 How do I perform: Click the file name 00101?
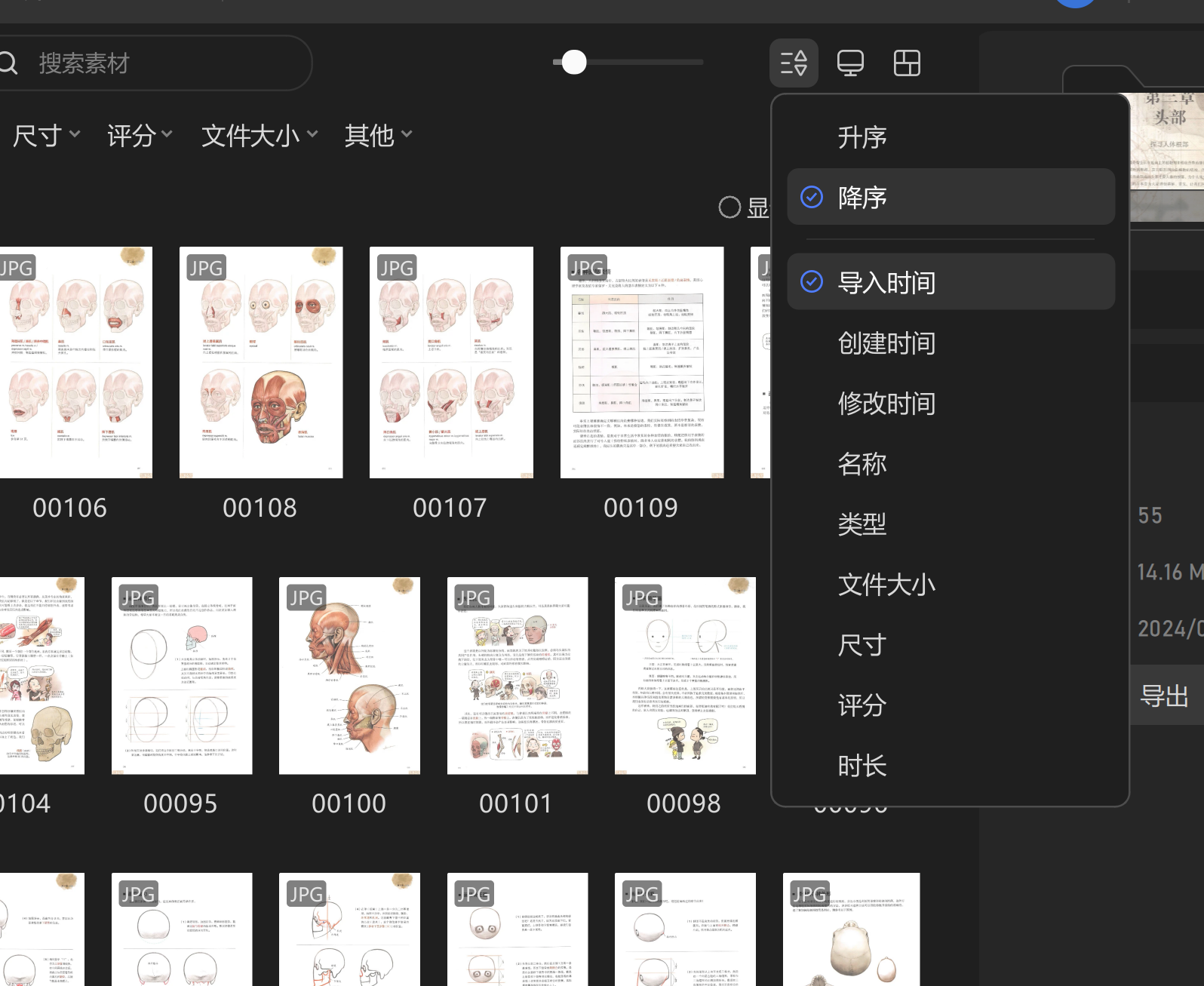tap(516, 803)
